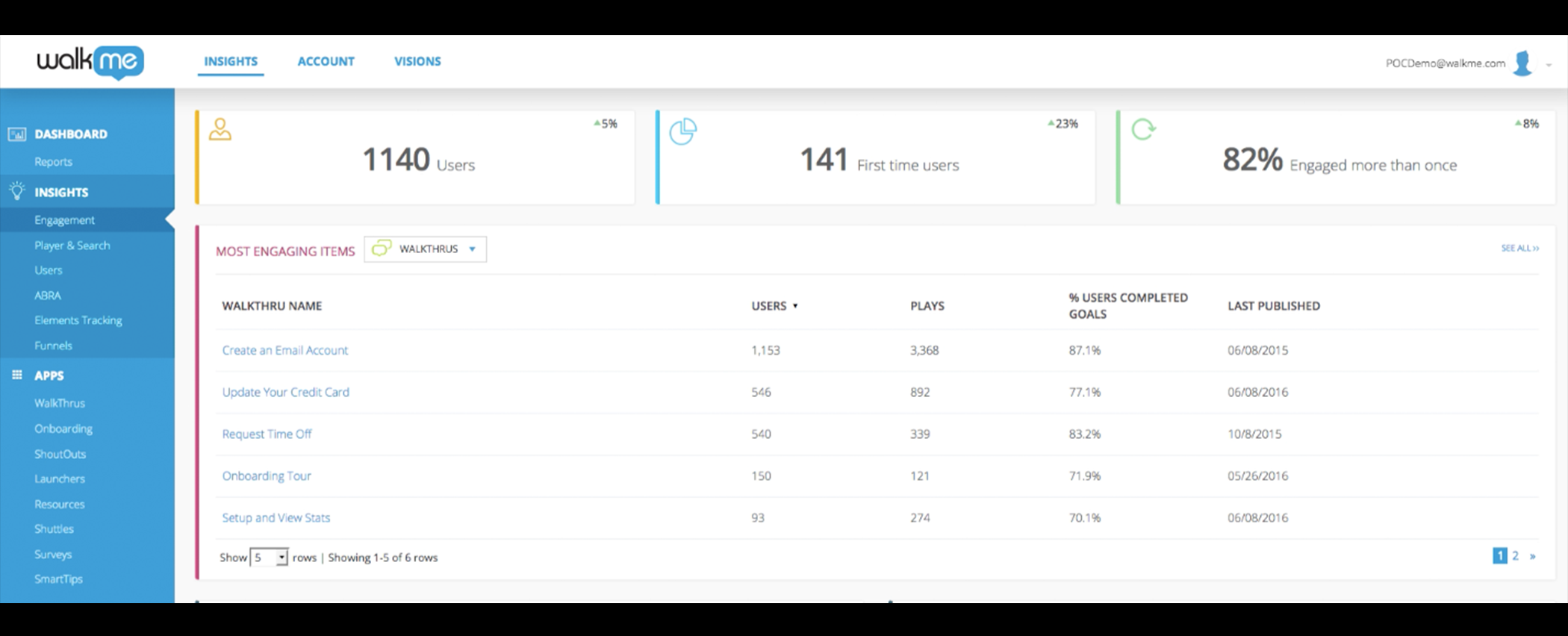
Task: Switch to the ACCOUNT top tab
Action: 326,61
